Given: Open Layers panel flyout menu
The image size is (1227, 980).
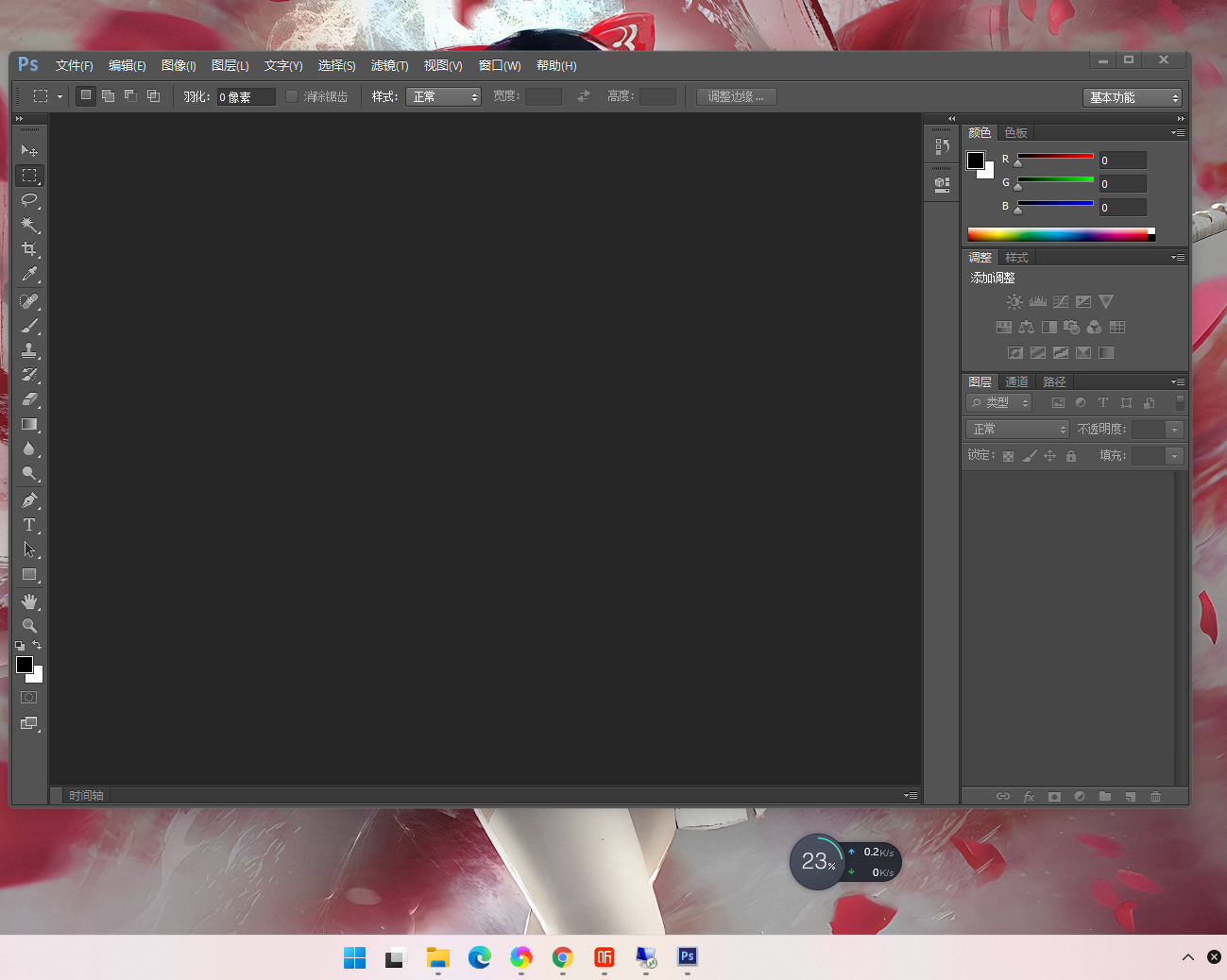Looking at the screenshot, I should [x=1178, y=381].
